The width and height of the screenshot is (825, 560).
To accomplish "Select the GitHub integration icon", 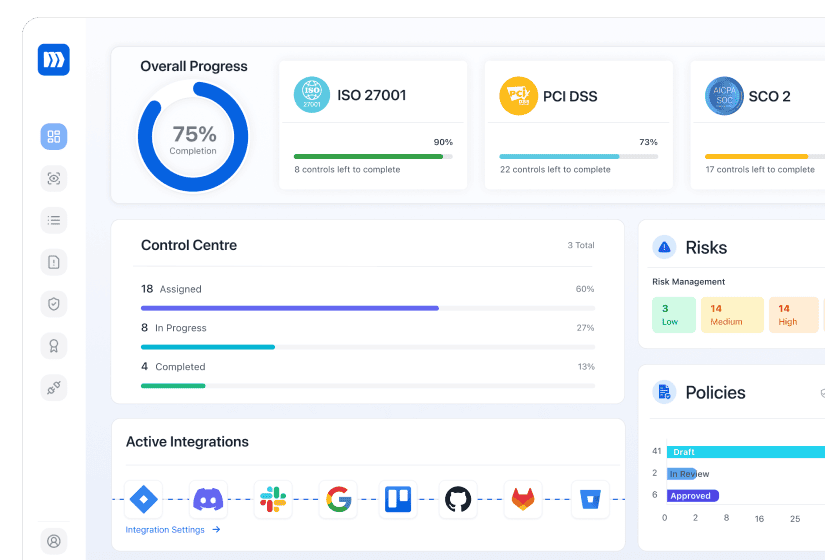I will [458, 499].
